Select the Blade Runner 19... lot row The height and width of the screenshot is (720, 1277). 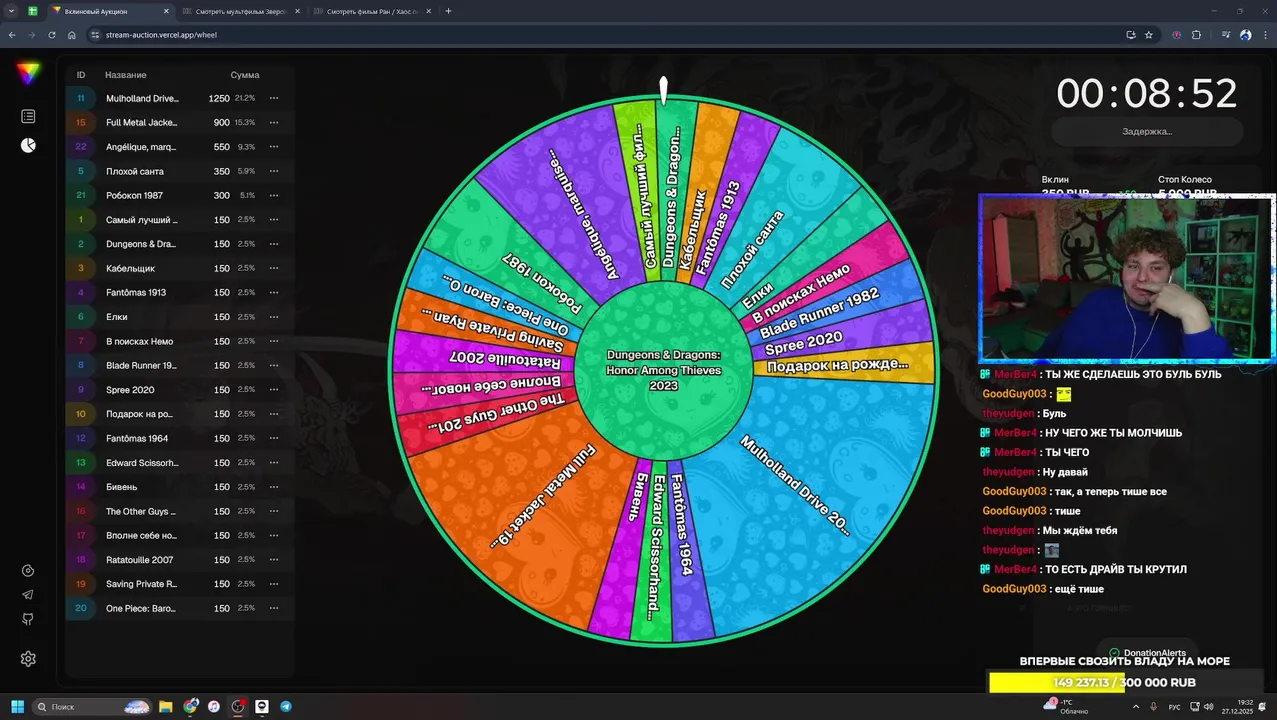(180, 365)
